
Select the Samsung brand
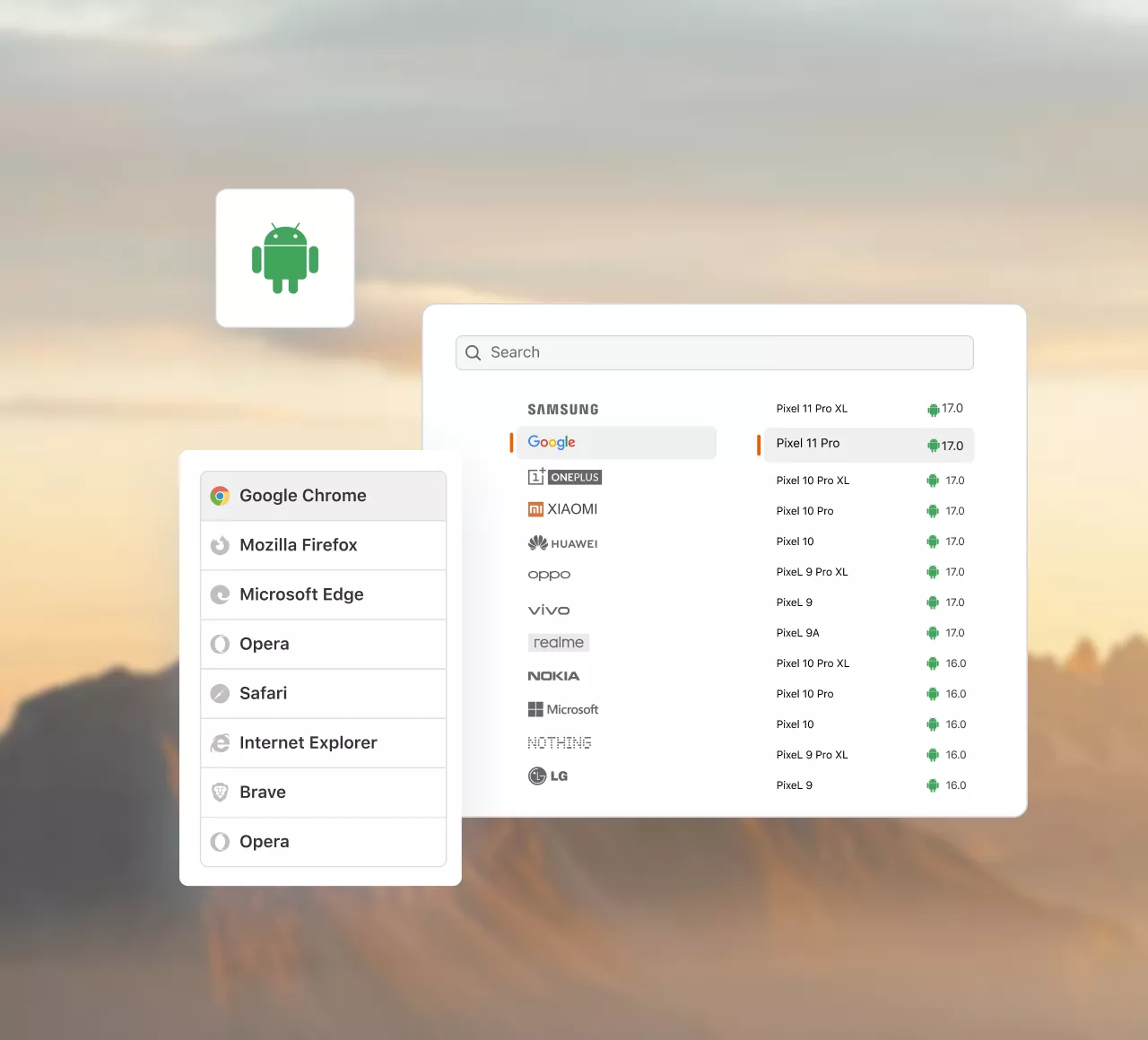click(563, 409)
